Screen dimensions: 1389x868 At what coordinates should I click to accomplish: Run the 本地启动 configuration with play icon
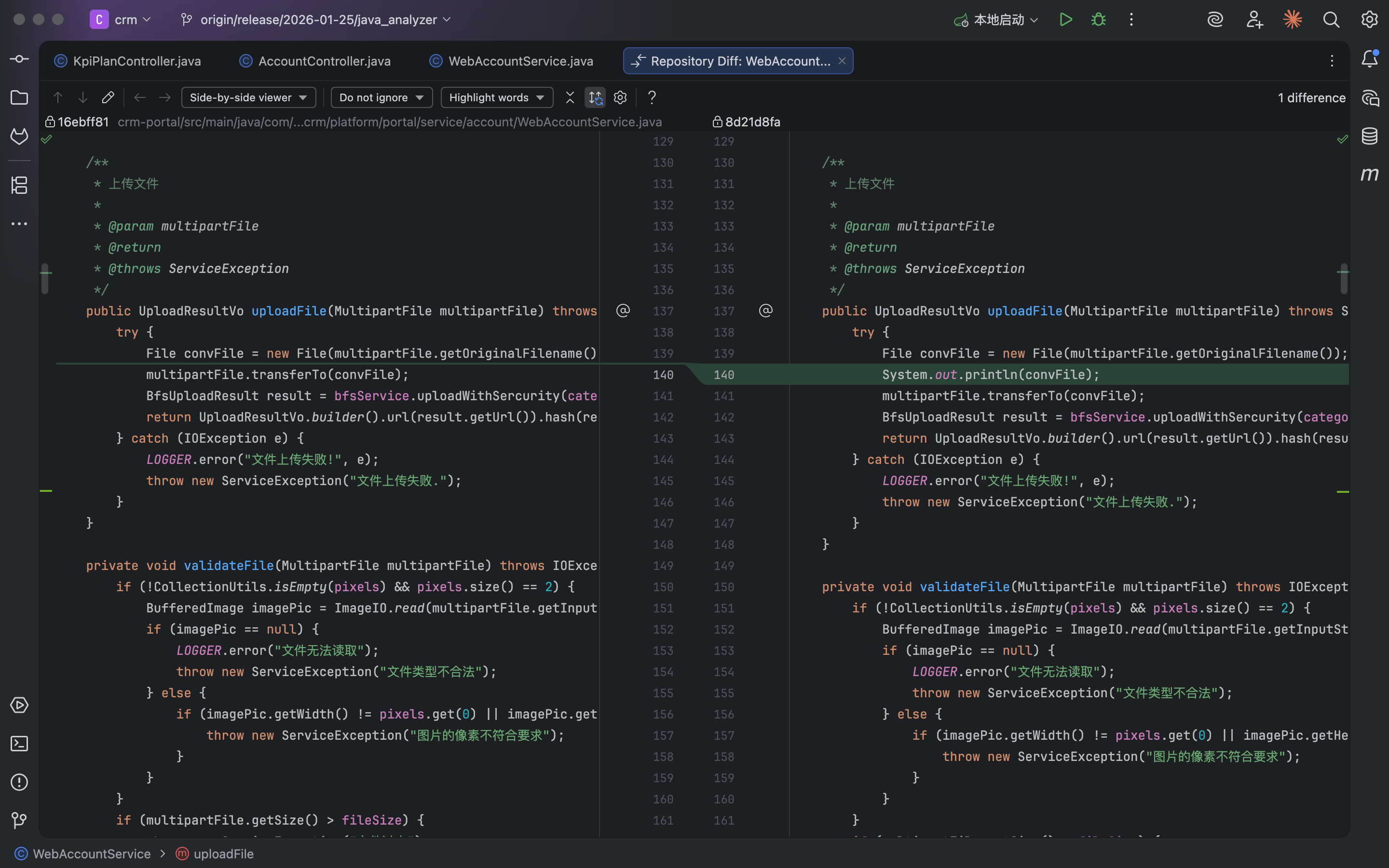click(x=1065, y=19)
